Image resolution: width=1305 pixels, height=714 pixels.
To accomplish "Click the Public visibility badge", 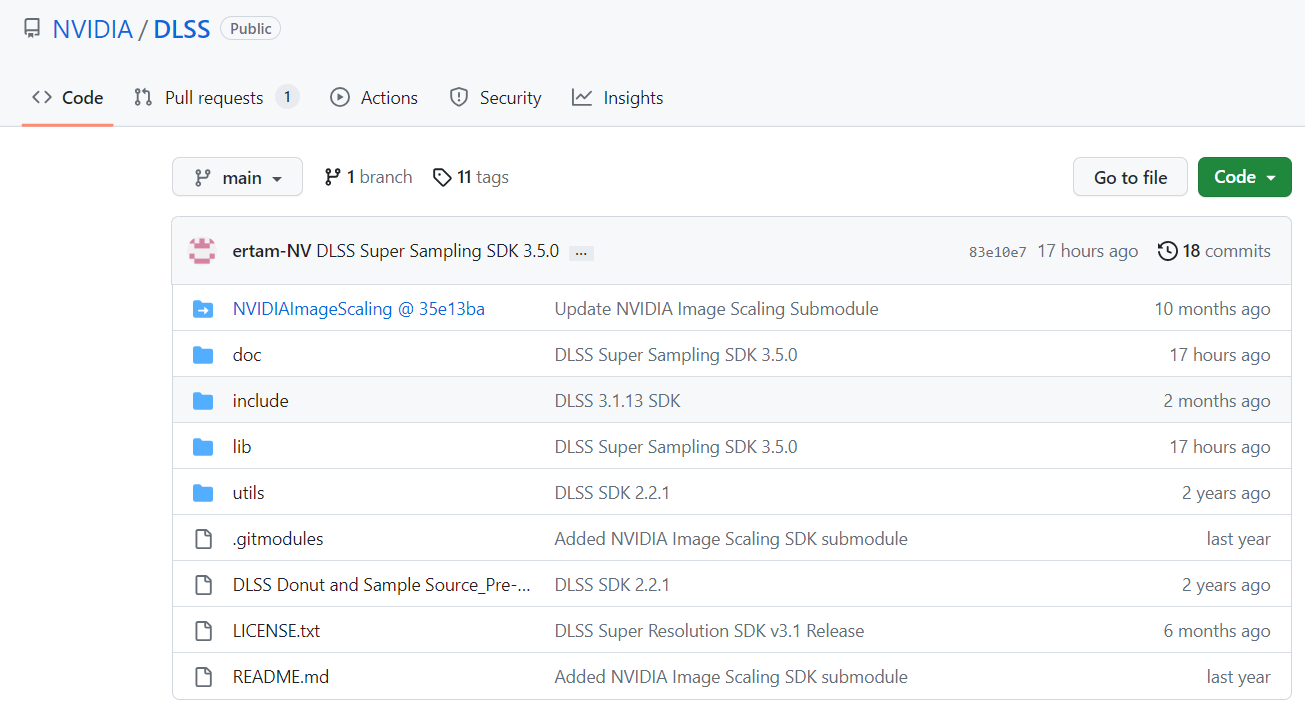I will (x=251, y=29).
